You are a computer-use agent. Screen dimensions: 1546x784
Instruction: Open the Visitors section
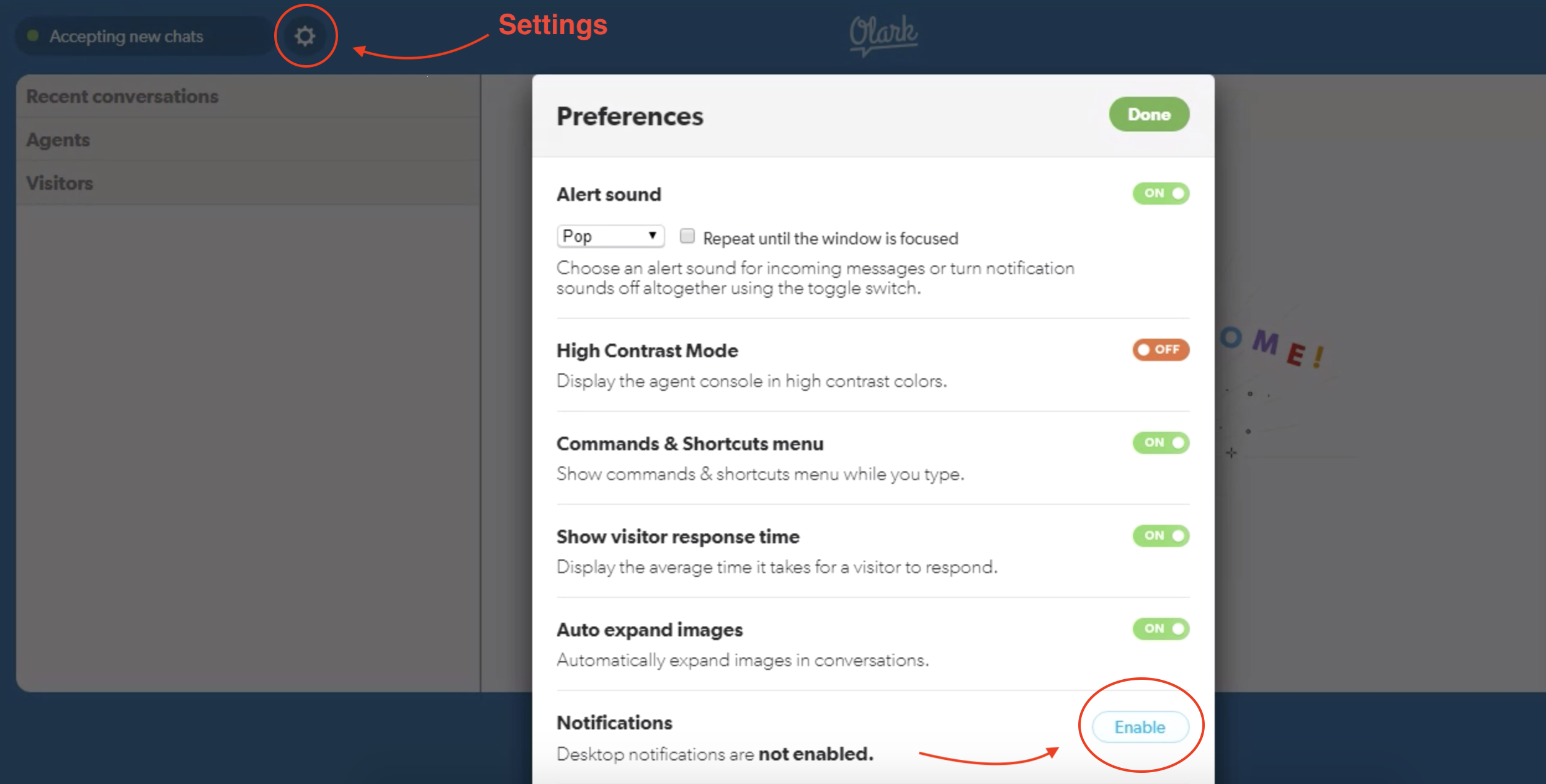click(x=60, y=184)
